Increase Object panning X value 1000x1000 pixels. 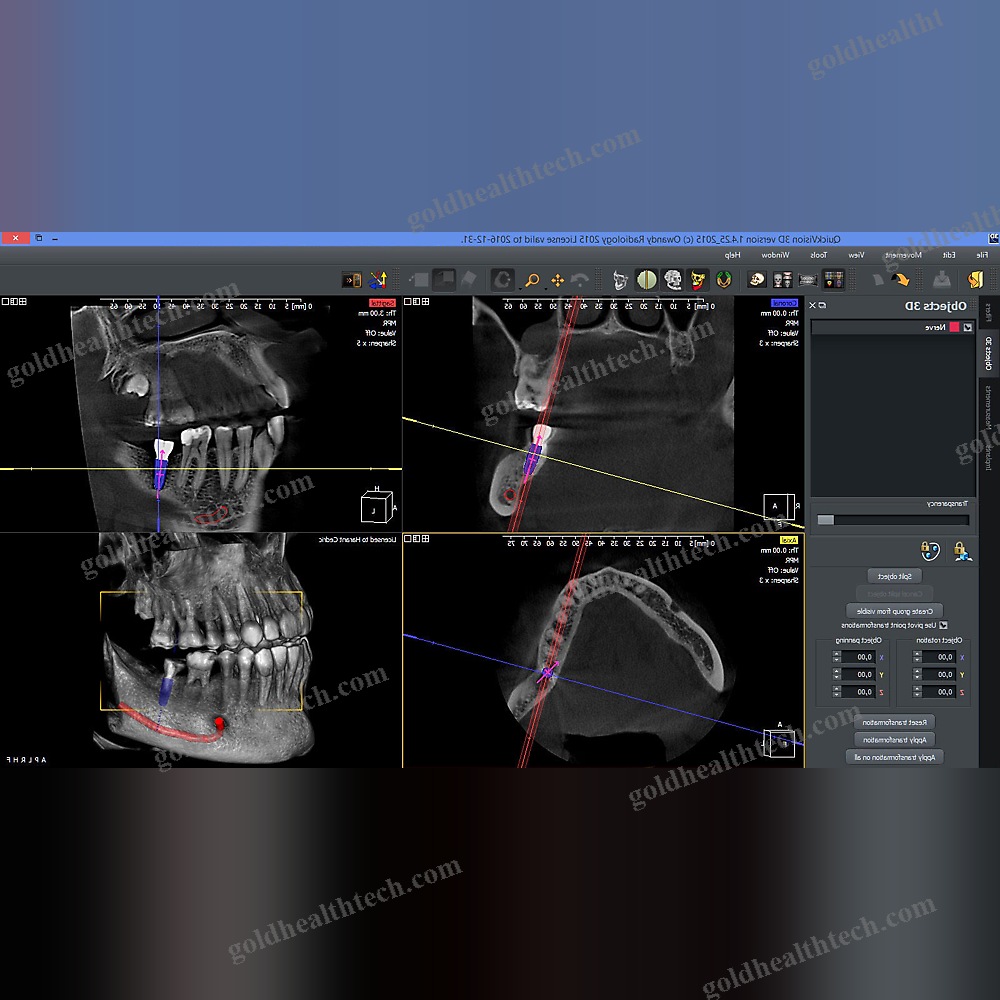pyautogui.click(x=837, y=654)
